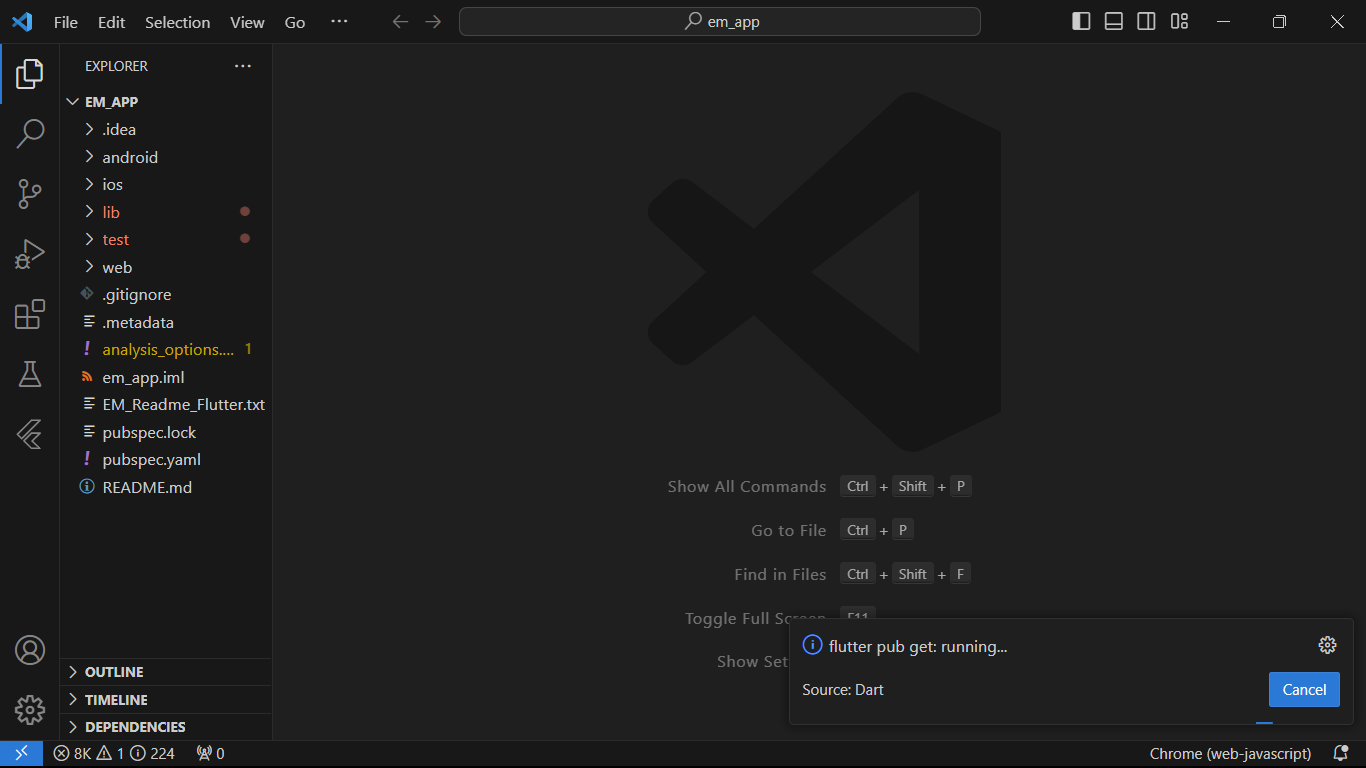Open the Accounts icon

pos(30,650)
